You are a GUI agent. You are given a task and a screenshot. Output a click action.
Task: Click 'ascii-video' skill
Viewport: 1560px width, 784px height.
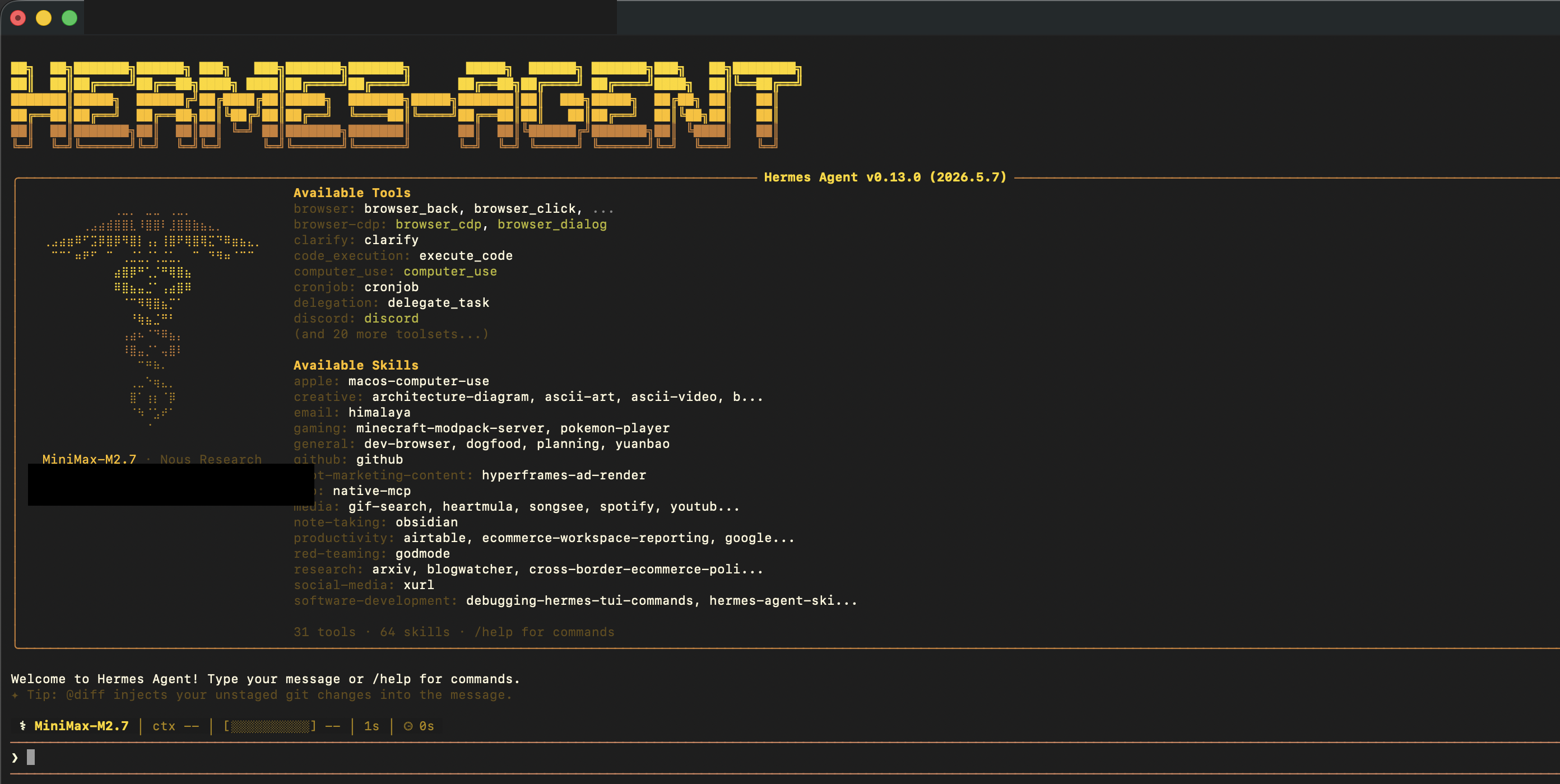click(x=674, y=396)
